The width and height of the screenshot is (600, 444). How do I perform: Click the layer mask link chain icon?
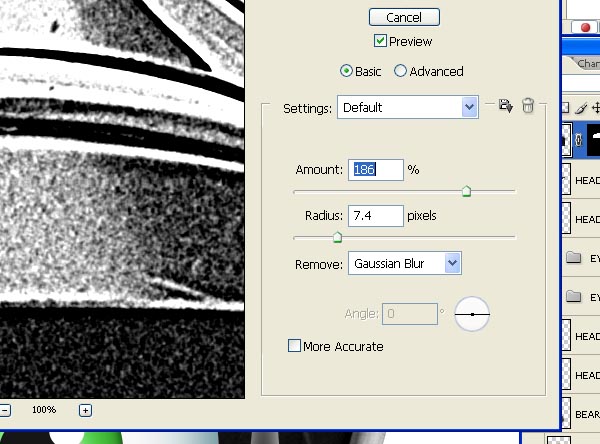click(579, 140)
